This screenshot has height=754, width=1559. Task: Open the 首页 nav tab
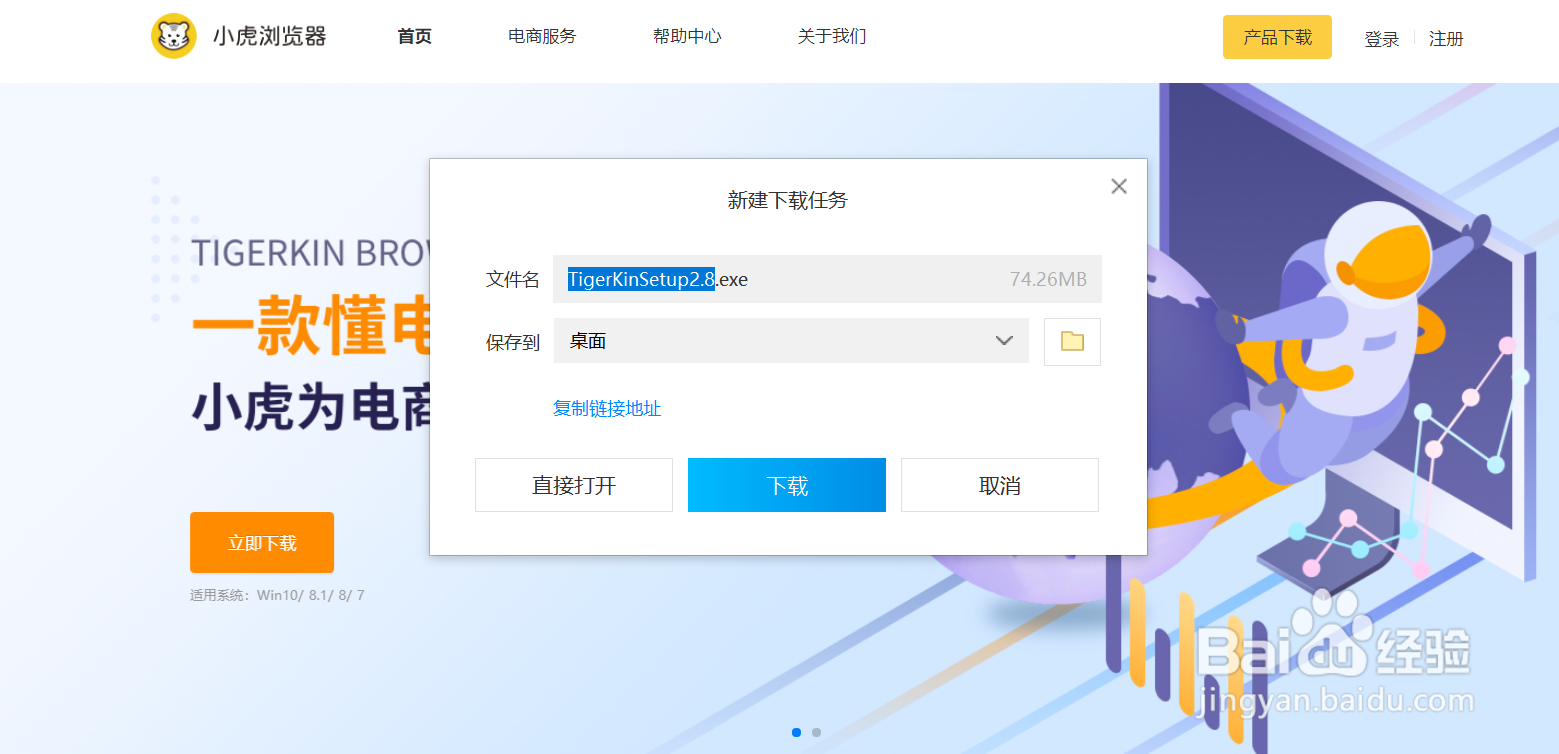(414, 37)
